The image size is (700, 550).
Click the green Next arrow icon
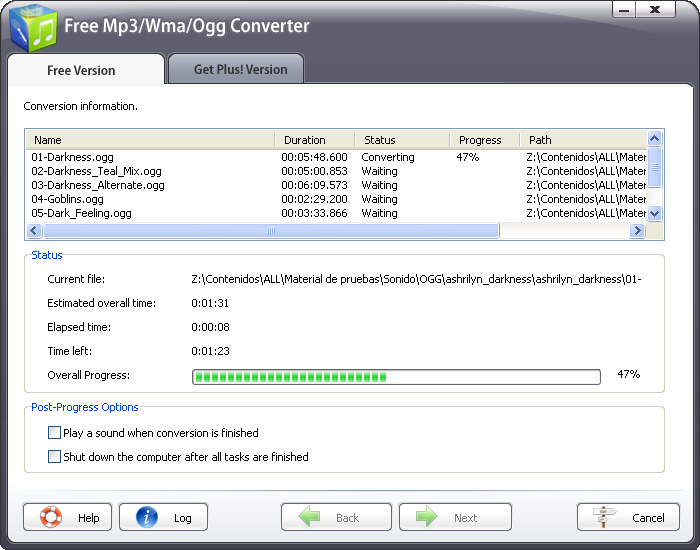427,517
